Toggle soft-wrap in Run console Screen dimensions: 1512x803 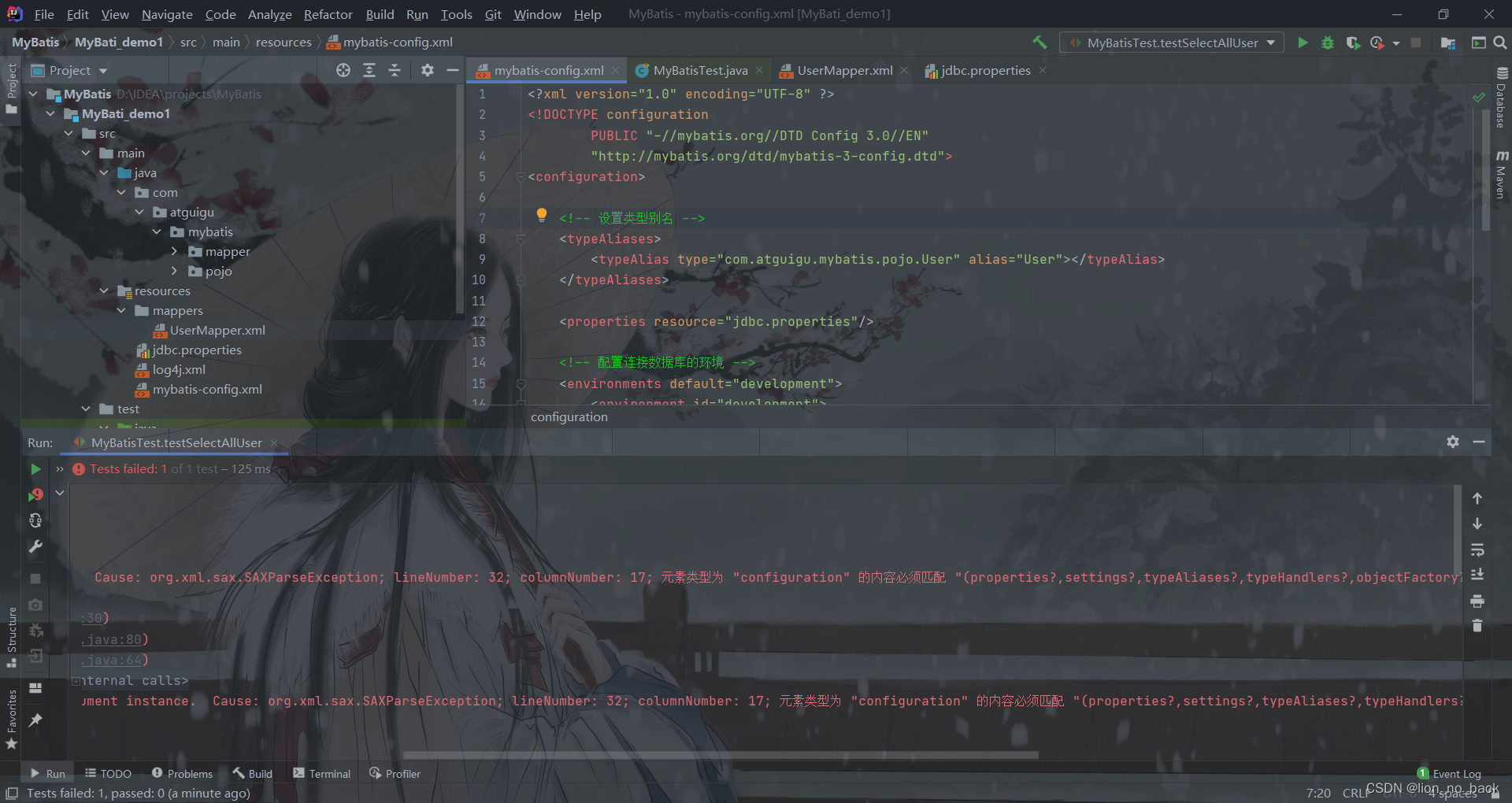pos(1477,550)
